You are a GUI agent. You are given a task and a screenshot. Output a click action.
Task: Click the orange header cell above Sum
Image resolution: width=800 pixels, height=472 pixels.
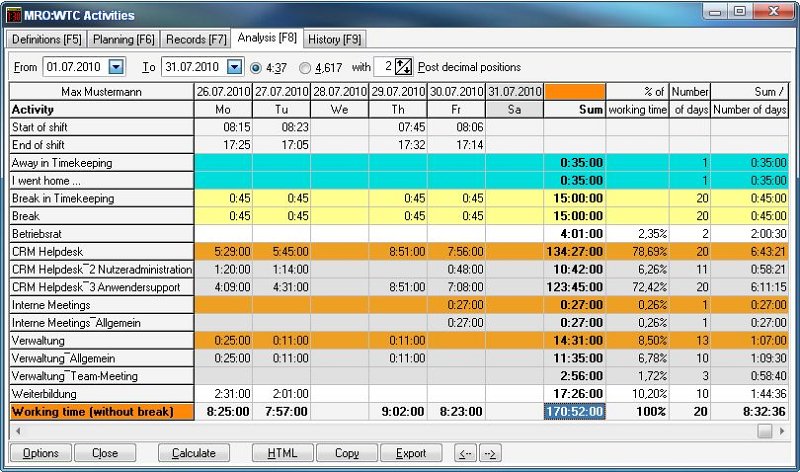(x=574, y=92)
